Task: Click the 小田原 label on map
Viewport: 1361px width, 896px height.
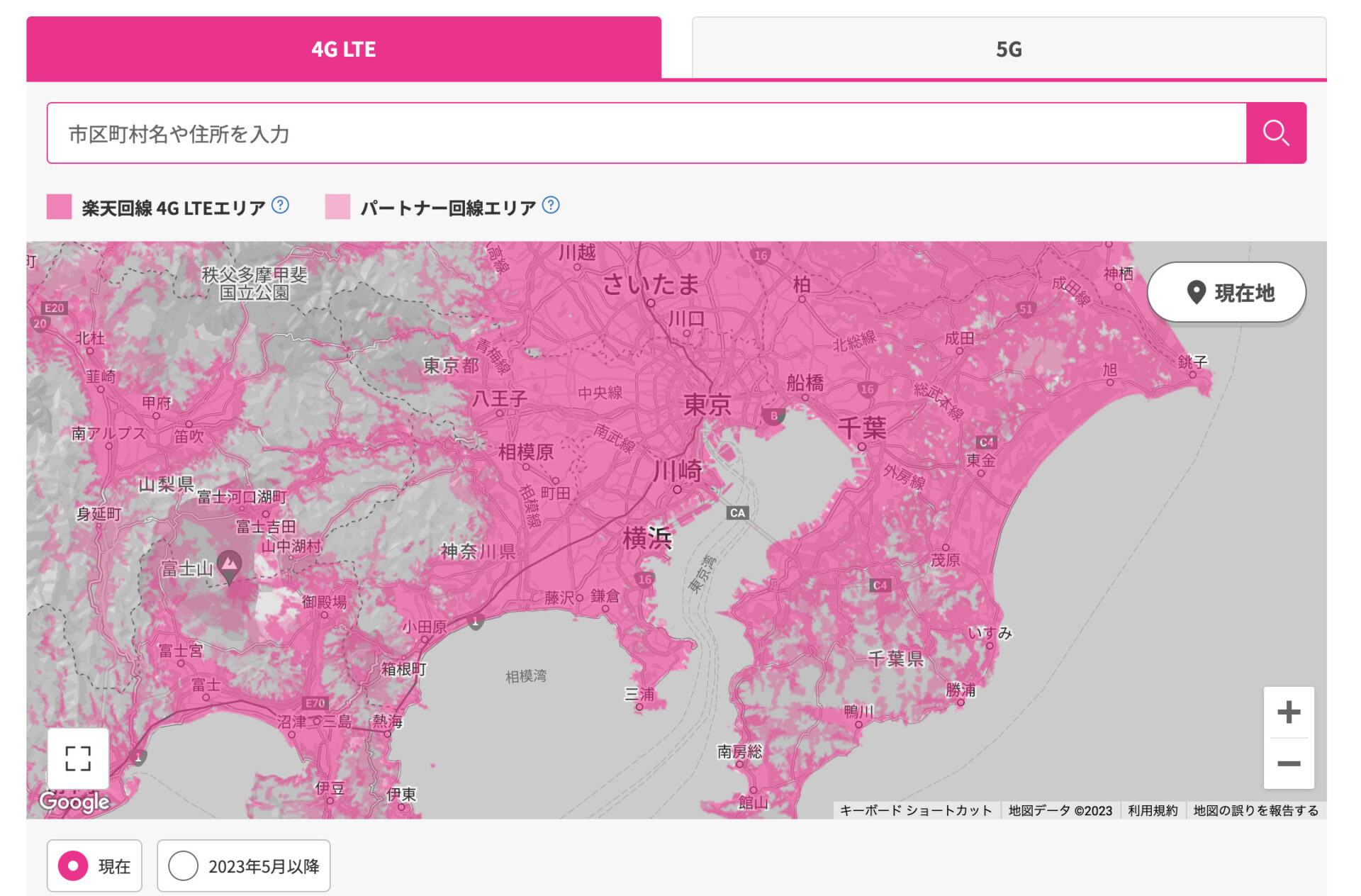Action: [424, 627]
